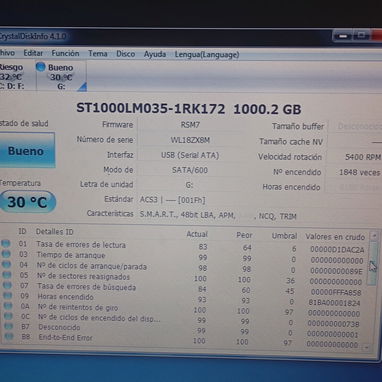Click the status icon for Nº de ciclos de arranque/parada

[x=6, y=265]
